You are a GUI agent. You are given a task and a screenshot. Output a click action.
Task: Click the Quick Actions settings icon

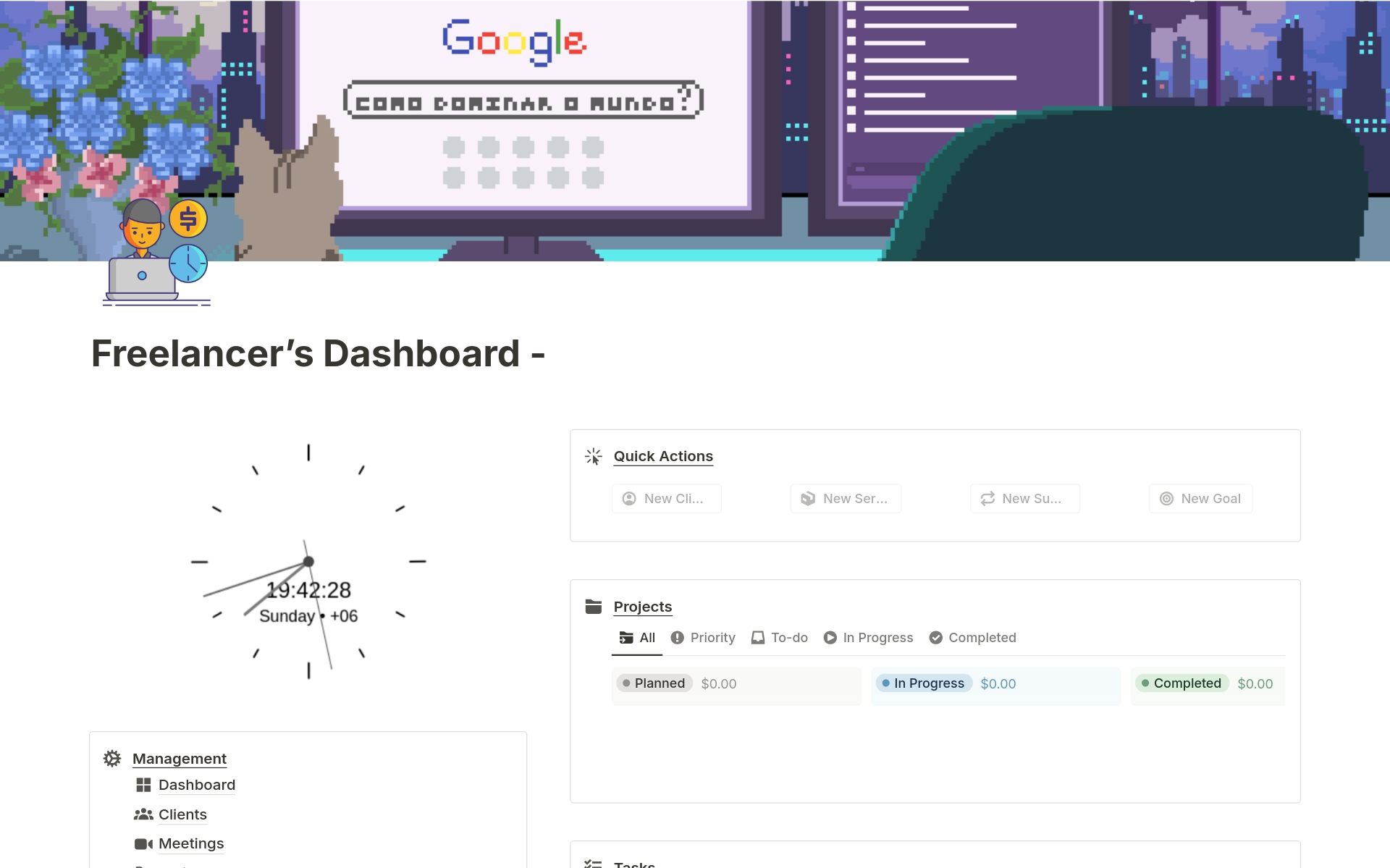coord(592,455)
